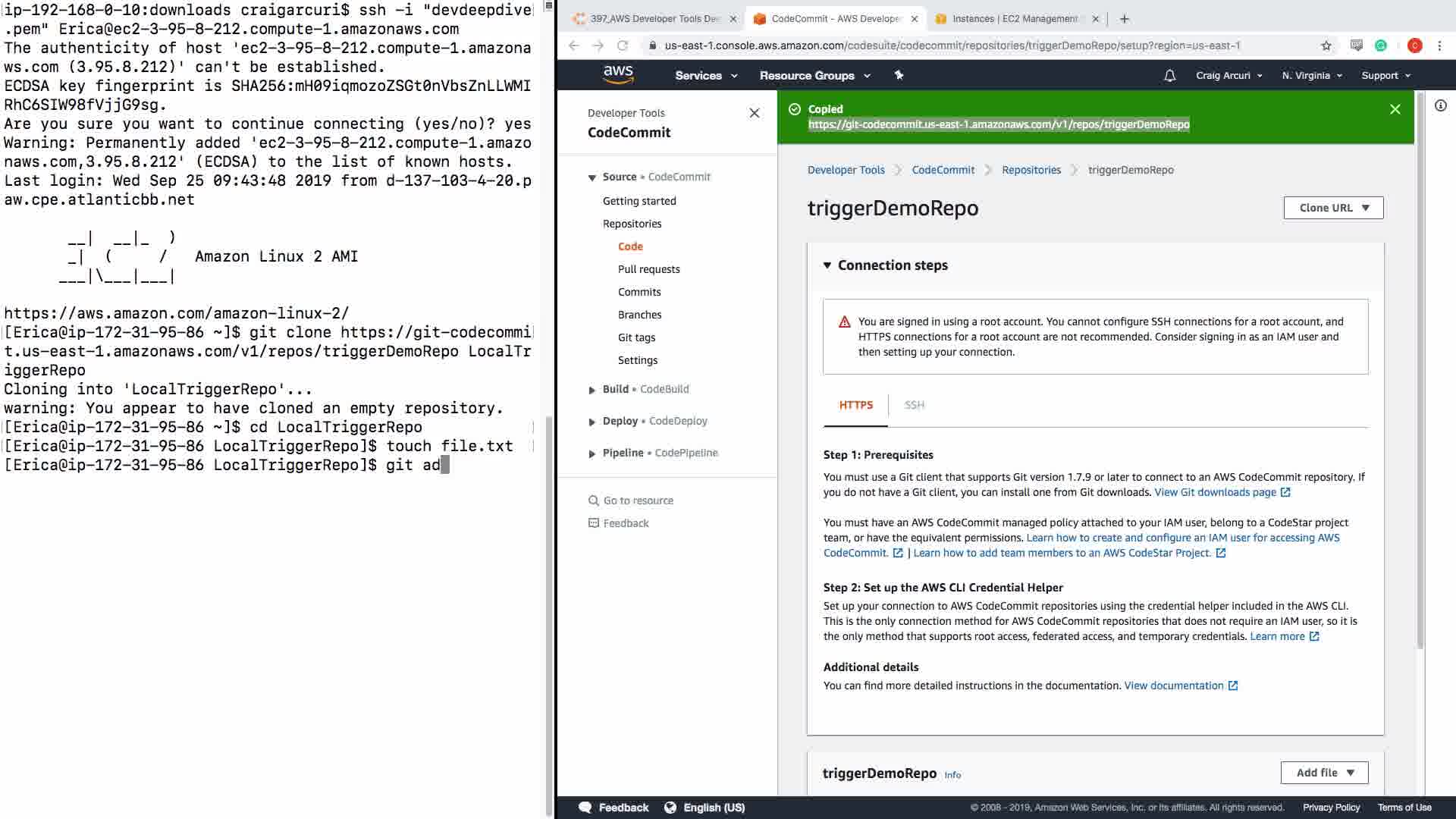Click the AWS logo home icon

[618, 74]
